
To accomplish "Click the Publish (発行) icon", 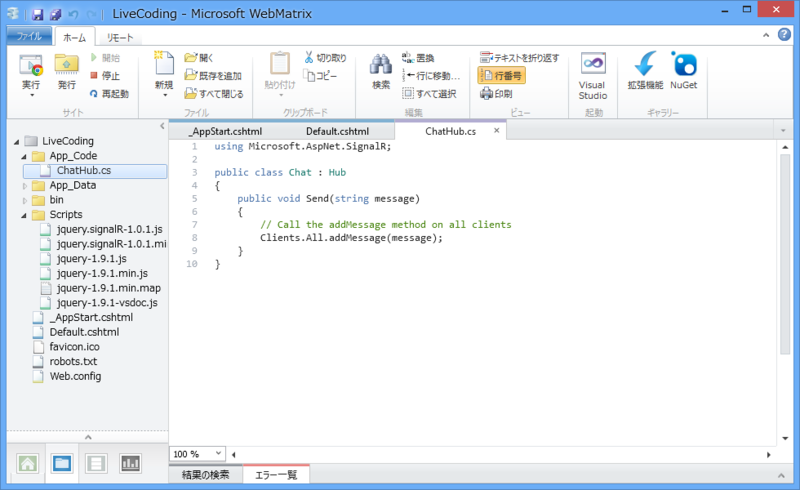I will pos(66,70).
